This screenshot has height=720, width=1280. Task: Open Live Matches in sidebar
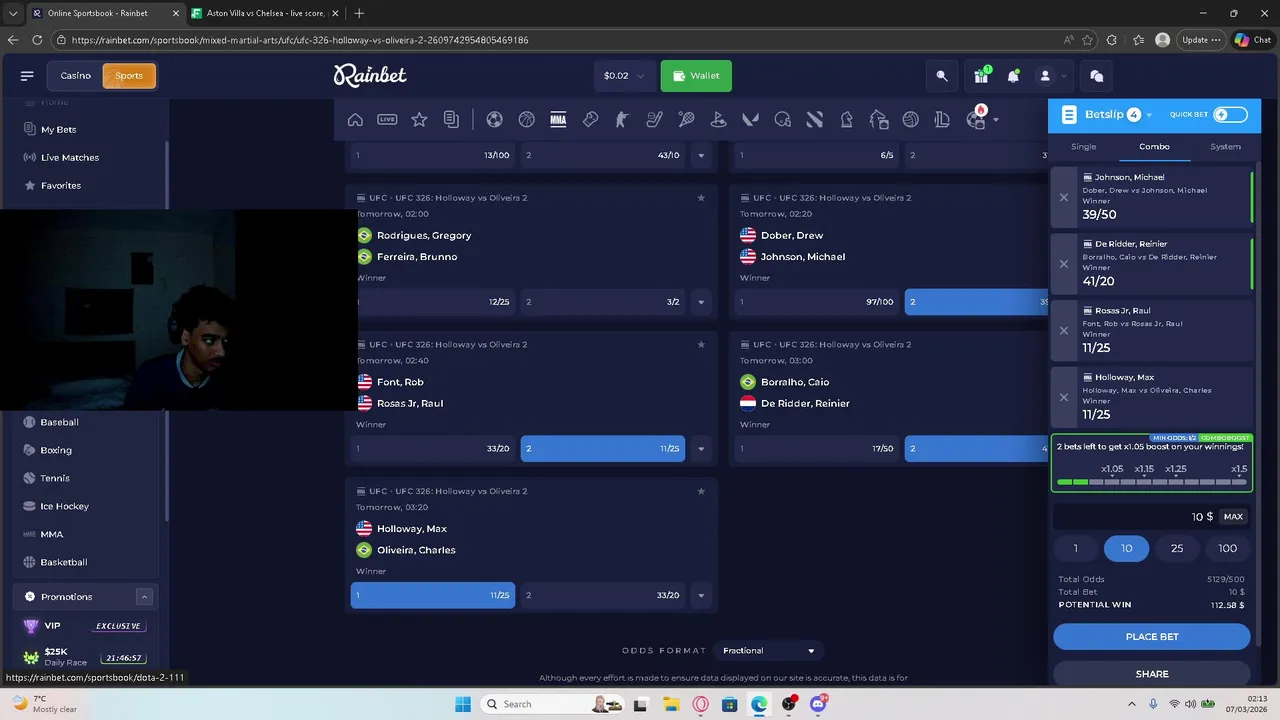(69, 158)
